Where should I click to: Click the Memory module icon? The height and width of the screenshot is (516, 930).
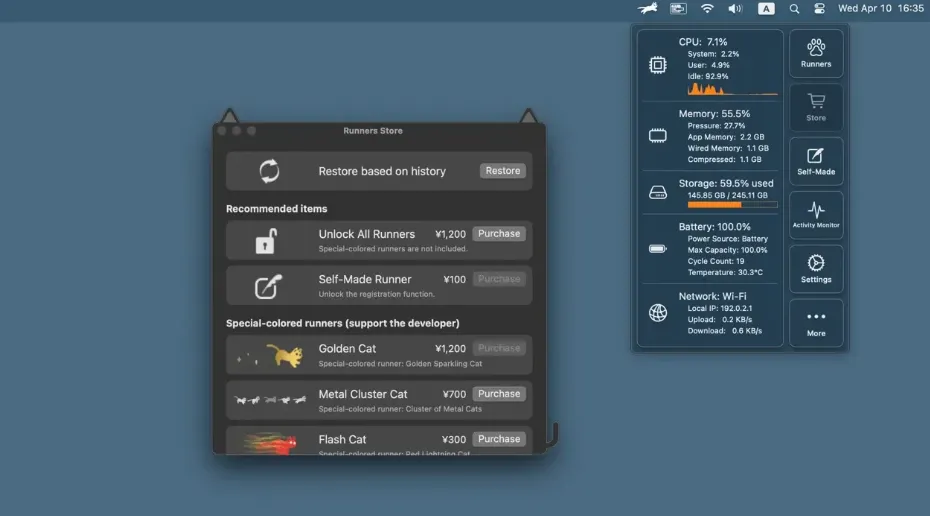coord(658,136)
